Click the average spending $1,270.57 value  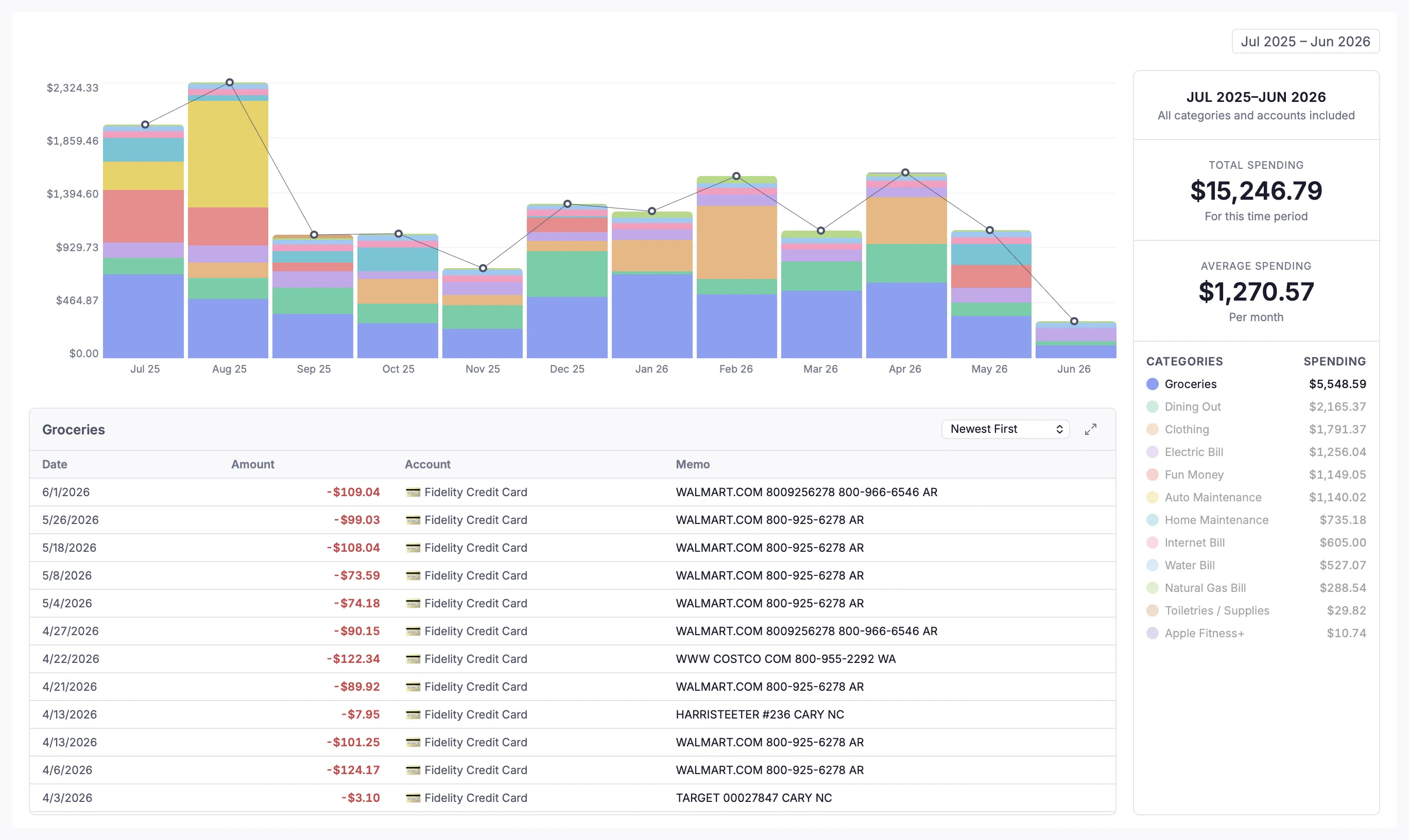[x=1256, y=291]
